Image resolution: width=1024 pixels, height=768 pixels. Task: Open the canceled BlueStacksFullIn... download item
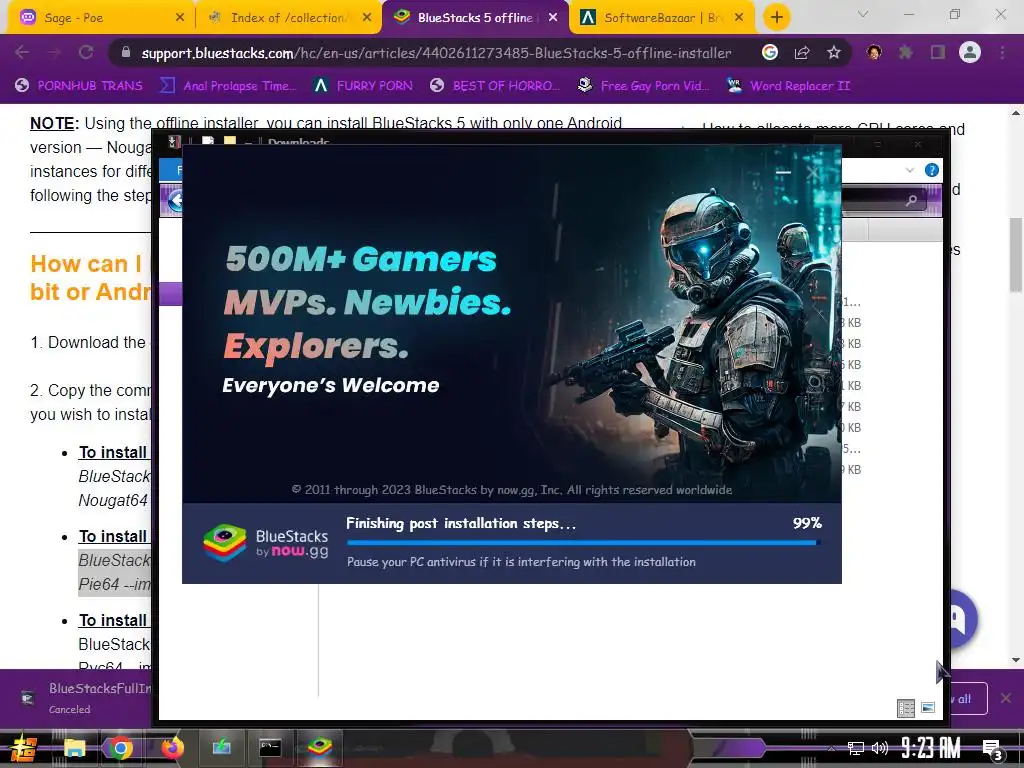coord(86,697)
